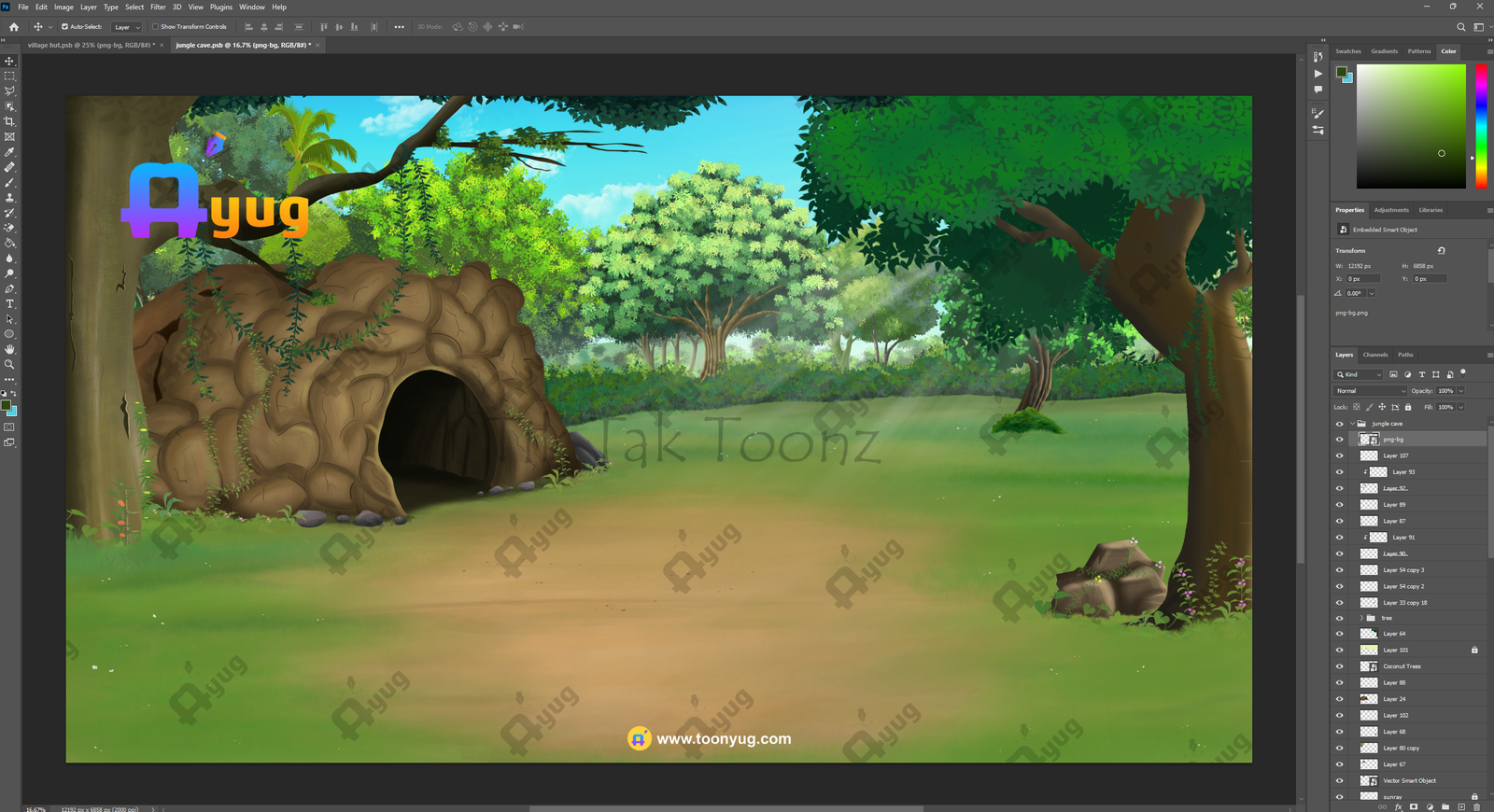The image size is (1494, 812).
Task: Open the Normal blend mode dropdown
Action: click(x=1370, y=391)
